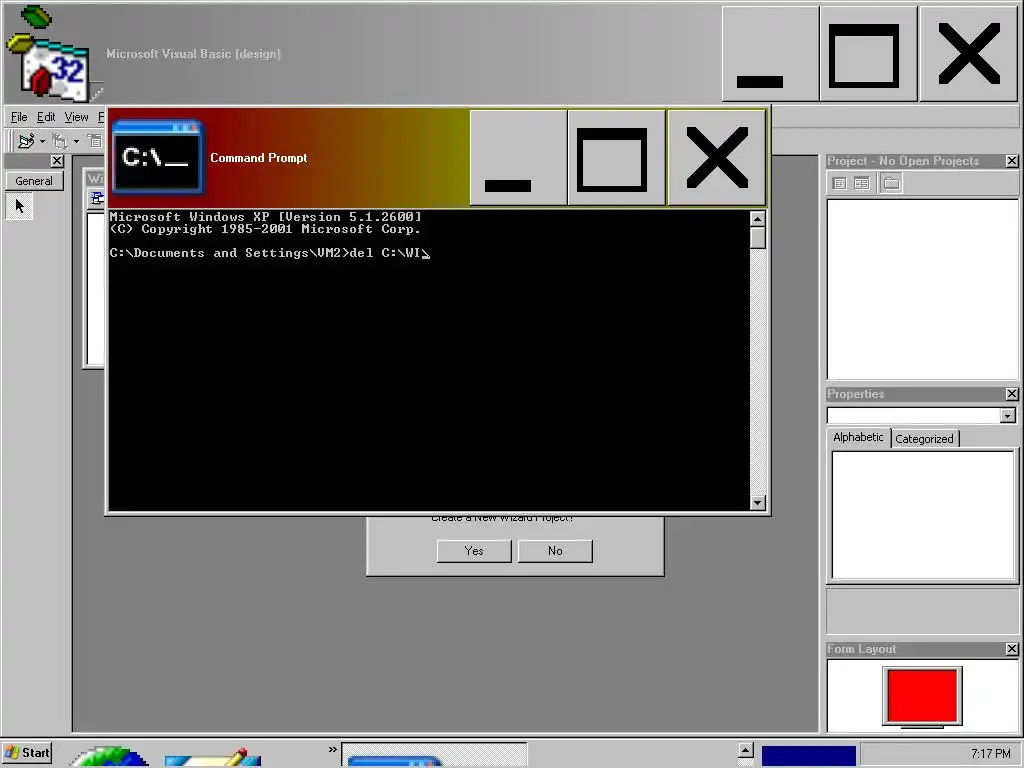Image resolution: width=1024 pixels, height=768 pixels.
Task: Maximize the Visual Basic window
Action: (x=869, y=54)
